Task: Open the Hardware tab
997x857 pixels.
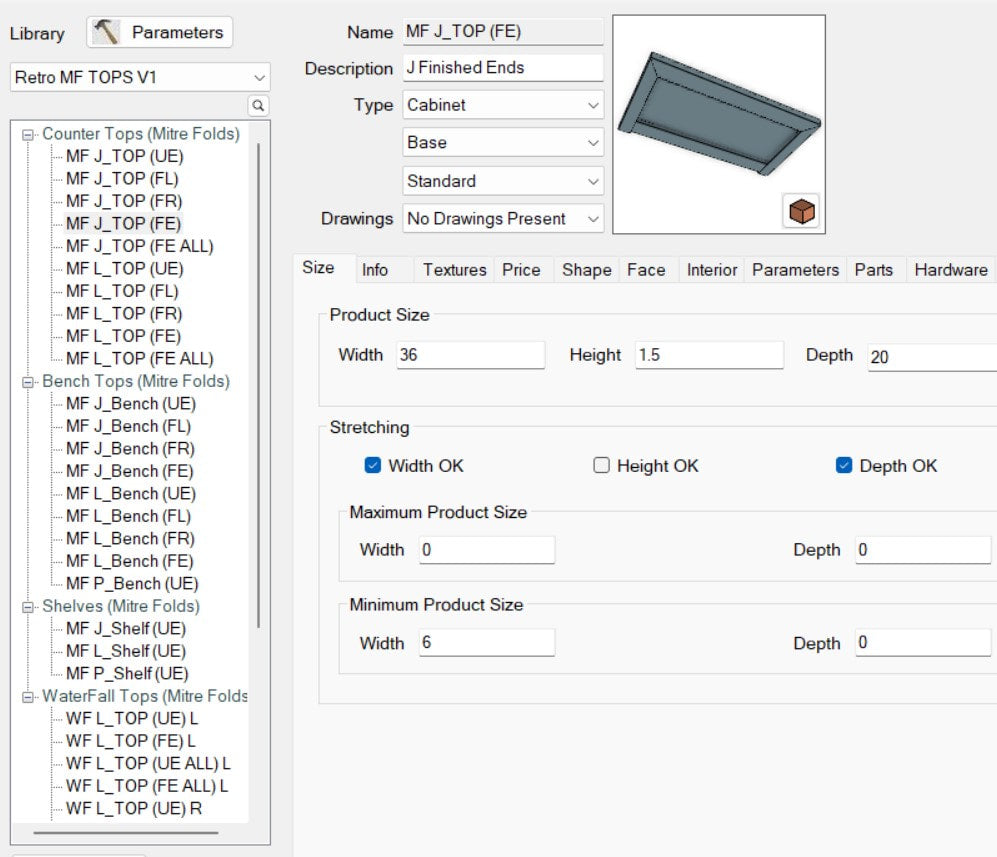Action: [x=950, y=270]
